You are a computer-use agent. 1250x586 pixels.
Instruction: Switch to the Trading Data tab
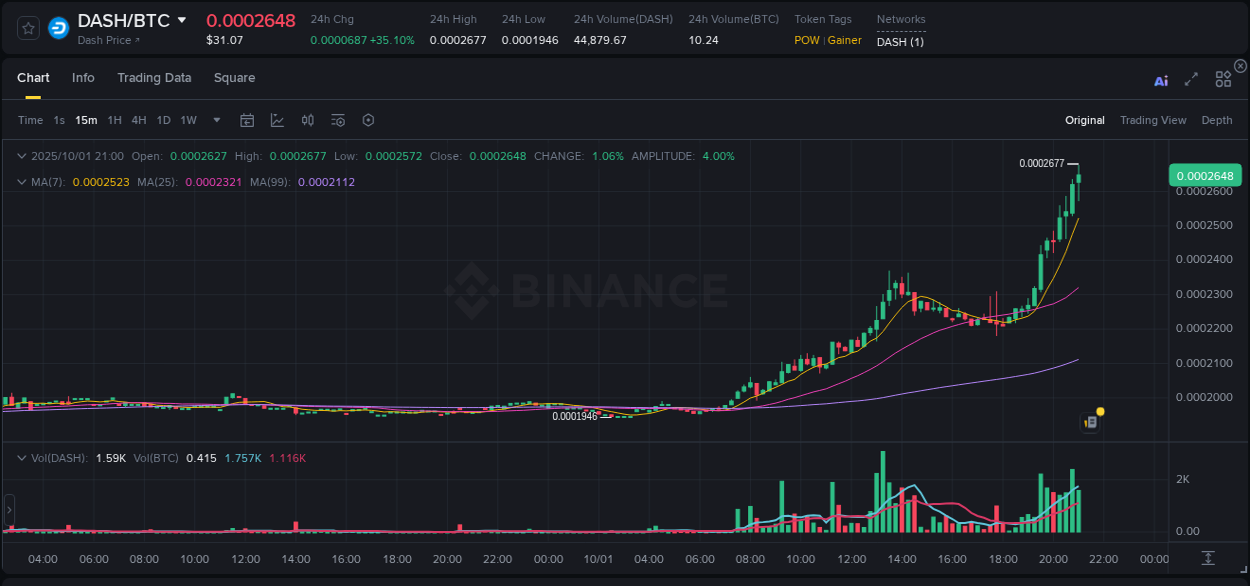coord(154,78)
